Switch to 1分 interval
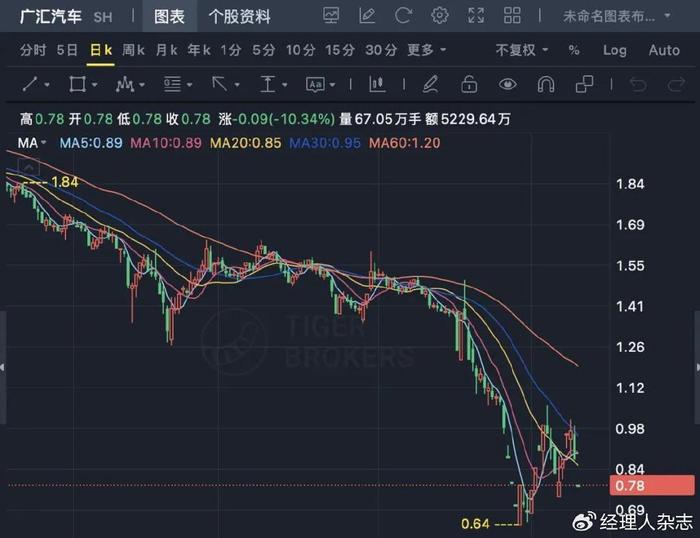 (230, 50)
